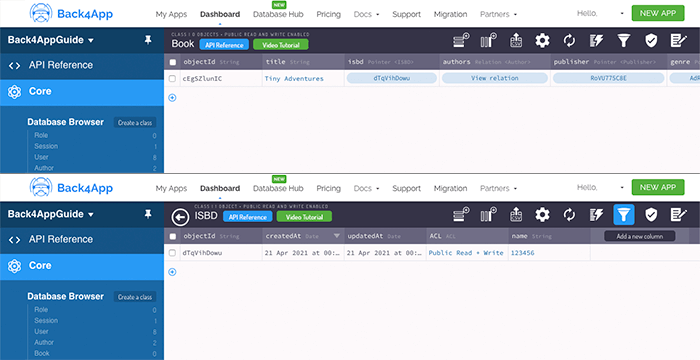Open the Docs dropdown in the lower navigation

367,188
